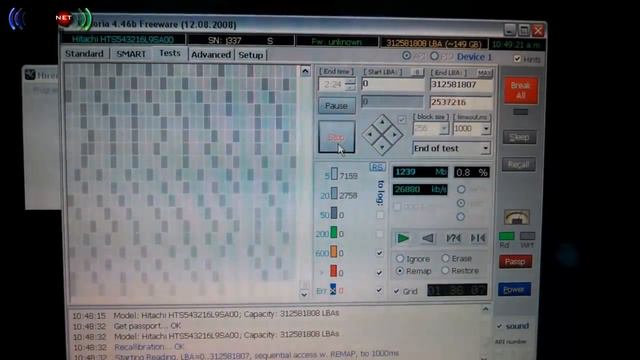Click the small 0 button next to Start LBA
Image resolution: width=640 pixels, height=360 pixels.
click(x=417, y=73)
